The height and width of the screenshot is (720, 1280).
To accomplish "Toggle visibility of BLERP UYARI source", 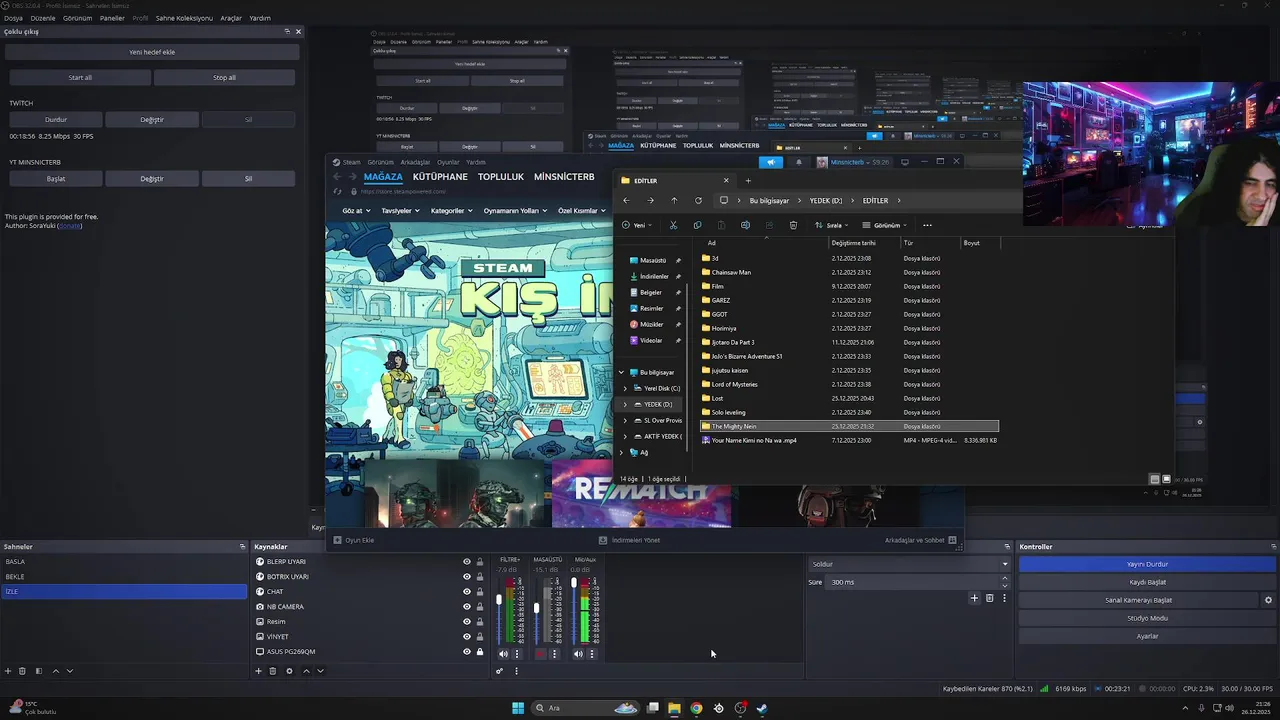I will (466, 562).
